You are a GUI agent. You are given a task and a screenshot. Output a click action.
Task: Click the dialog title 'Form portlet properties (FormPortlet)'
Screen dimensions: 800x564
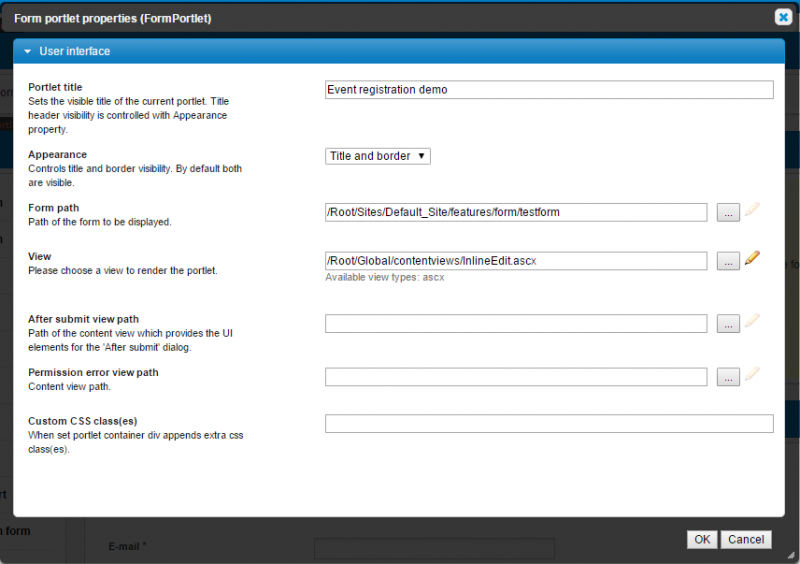[113, 18]
